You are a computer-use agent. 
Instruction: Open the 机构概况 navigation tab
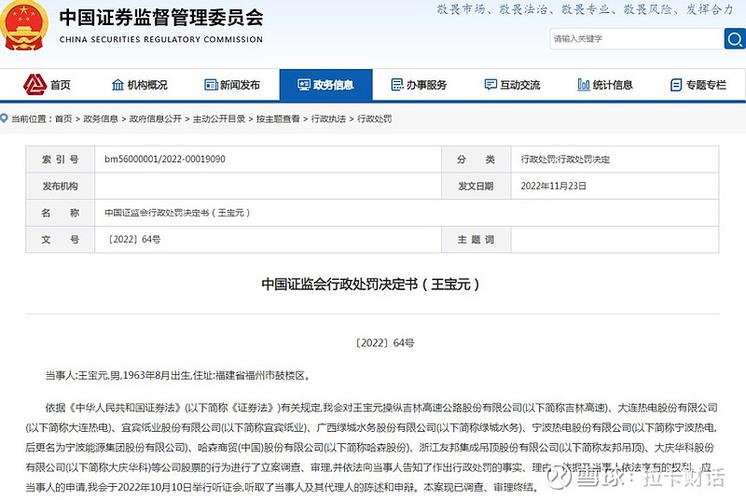click(147, 85)
